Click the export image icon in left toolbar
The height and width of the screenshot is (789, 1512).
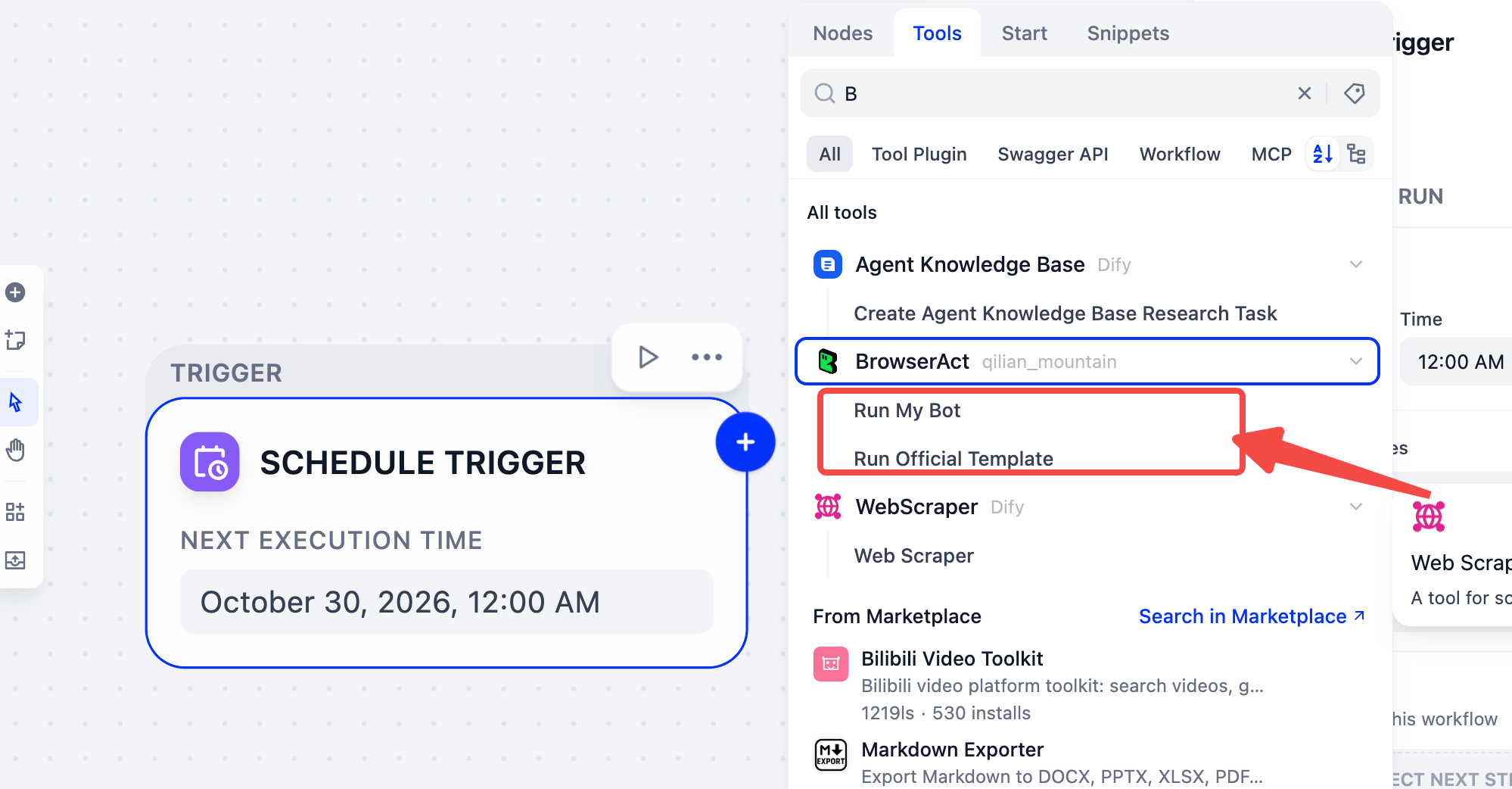15,560
